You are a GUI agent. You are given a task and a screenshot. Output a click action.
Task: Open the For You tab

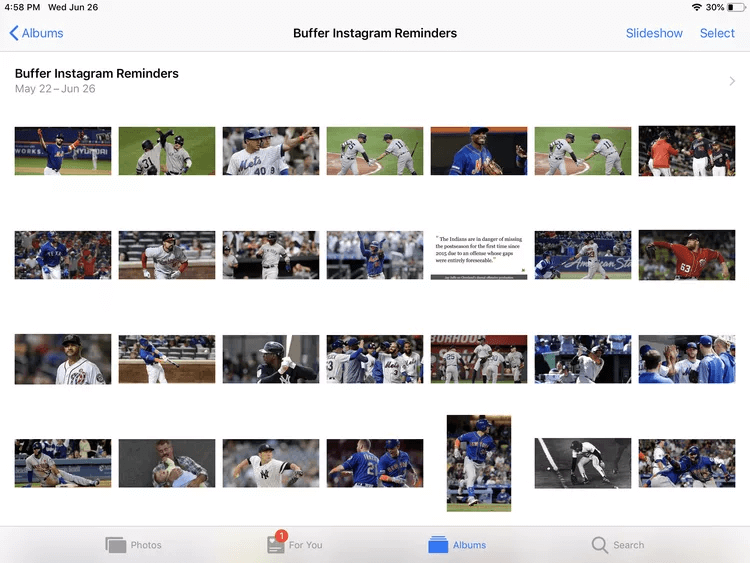295,544
